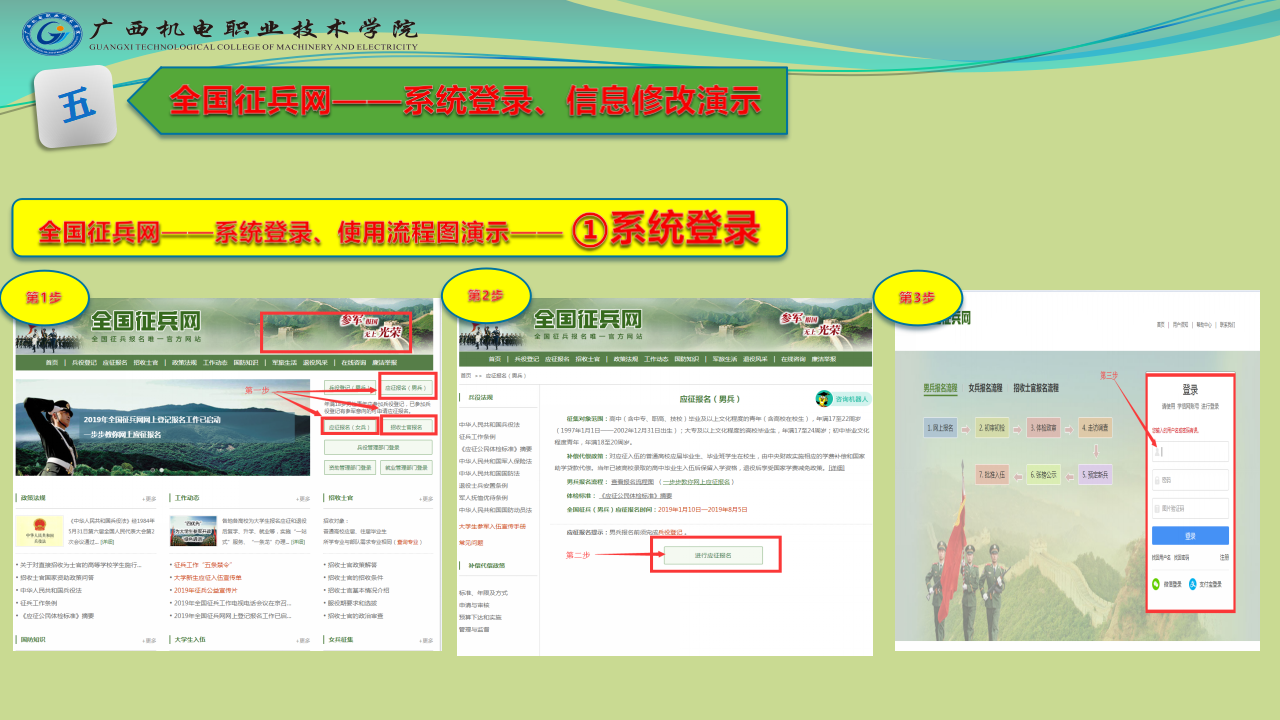Click the 第1步 step badge
The image size is (1280, 720).
tap(45, 297)
